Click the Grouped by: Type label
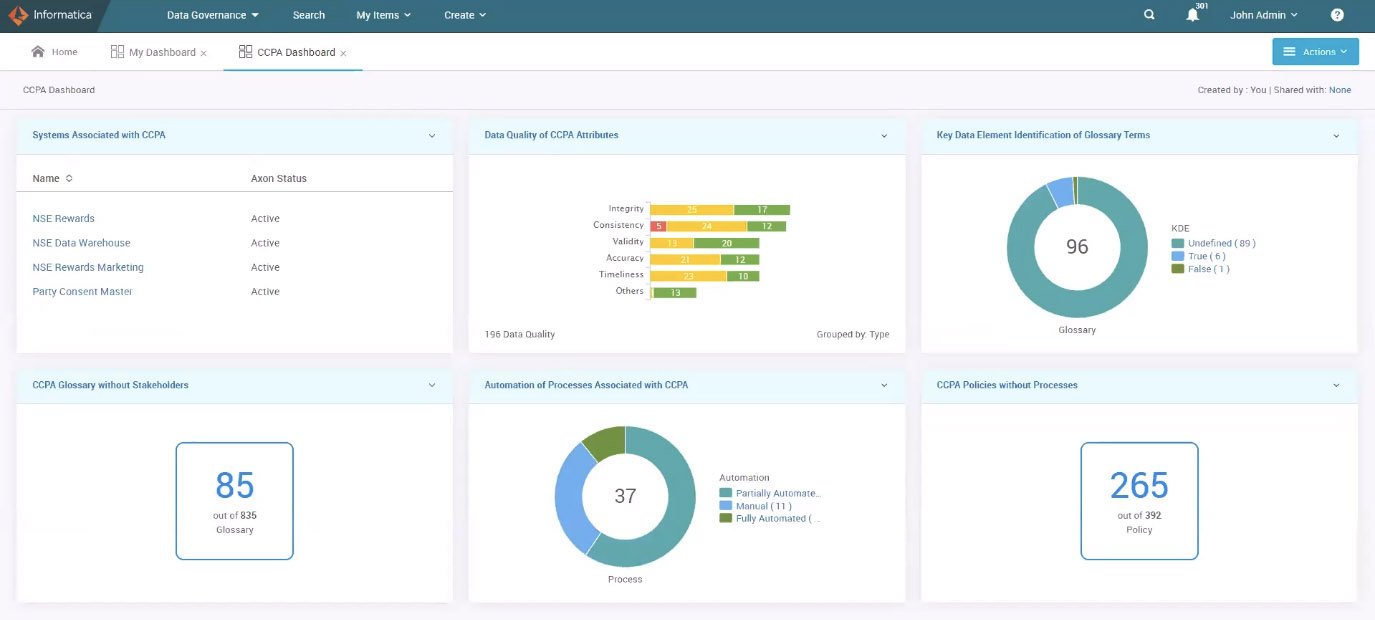This screenshot has height=620, width=1375. (853, 334)
